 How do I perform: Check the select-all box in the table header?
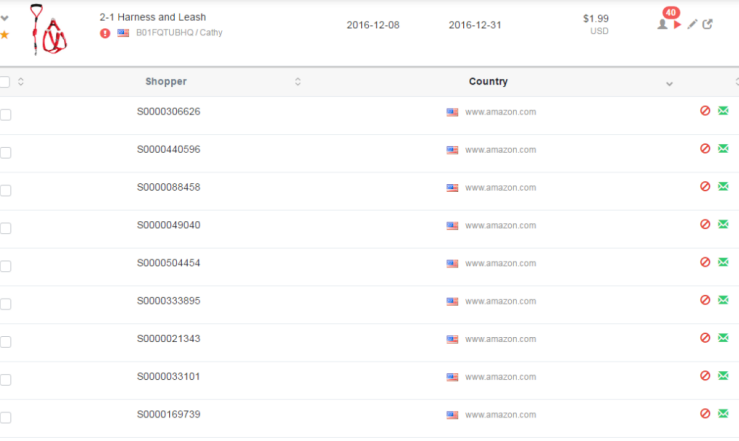(5, 82)
